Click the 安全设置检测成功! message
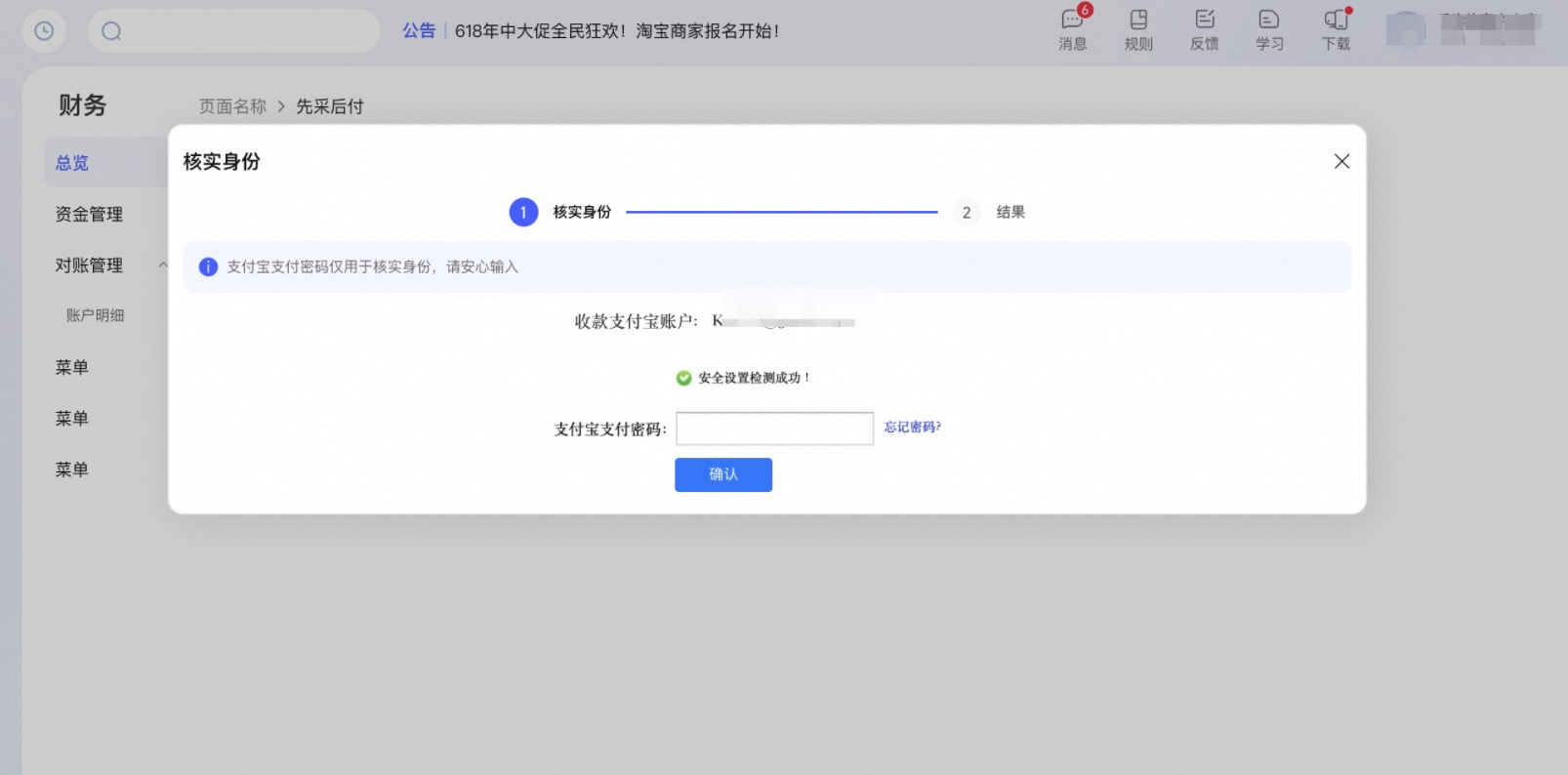1568x775 pixels. [x=754, y=378]
